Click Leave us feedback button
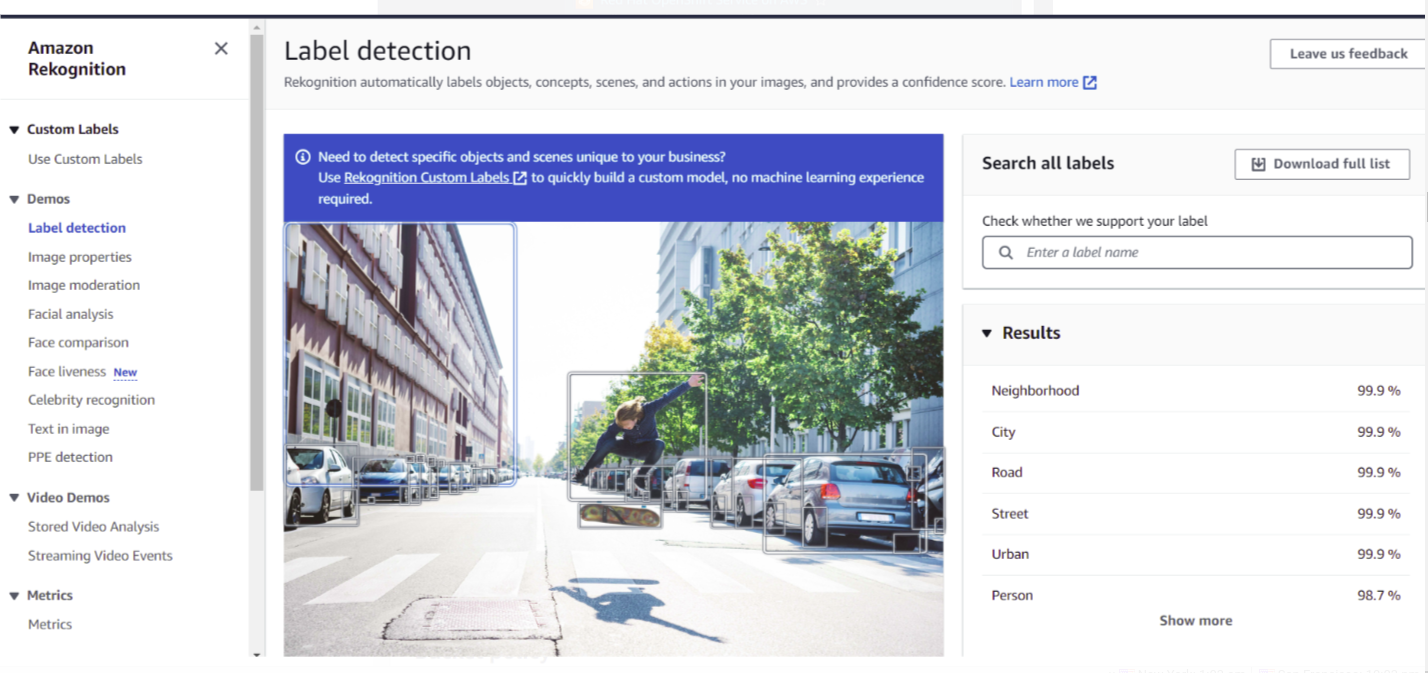This screenshot has width=1428, height=673. 1347,54
